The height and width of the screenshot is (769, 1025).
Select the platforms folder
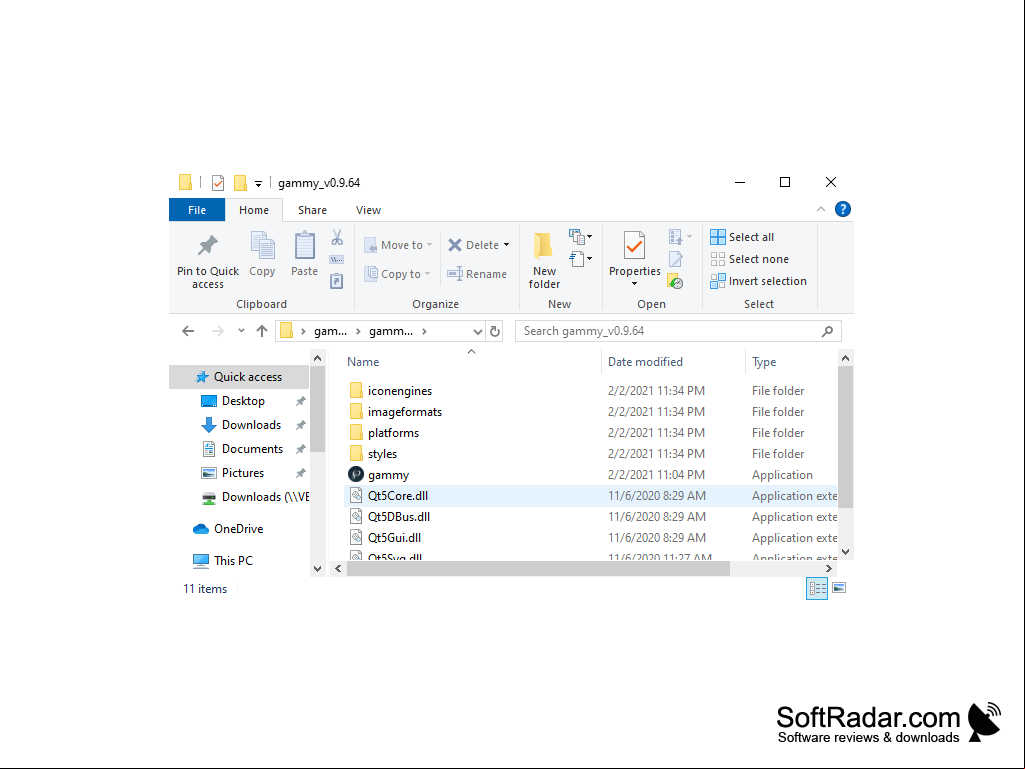[393, 433]
